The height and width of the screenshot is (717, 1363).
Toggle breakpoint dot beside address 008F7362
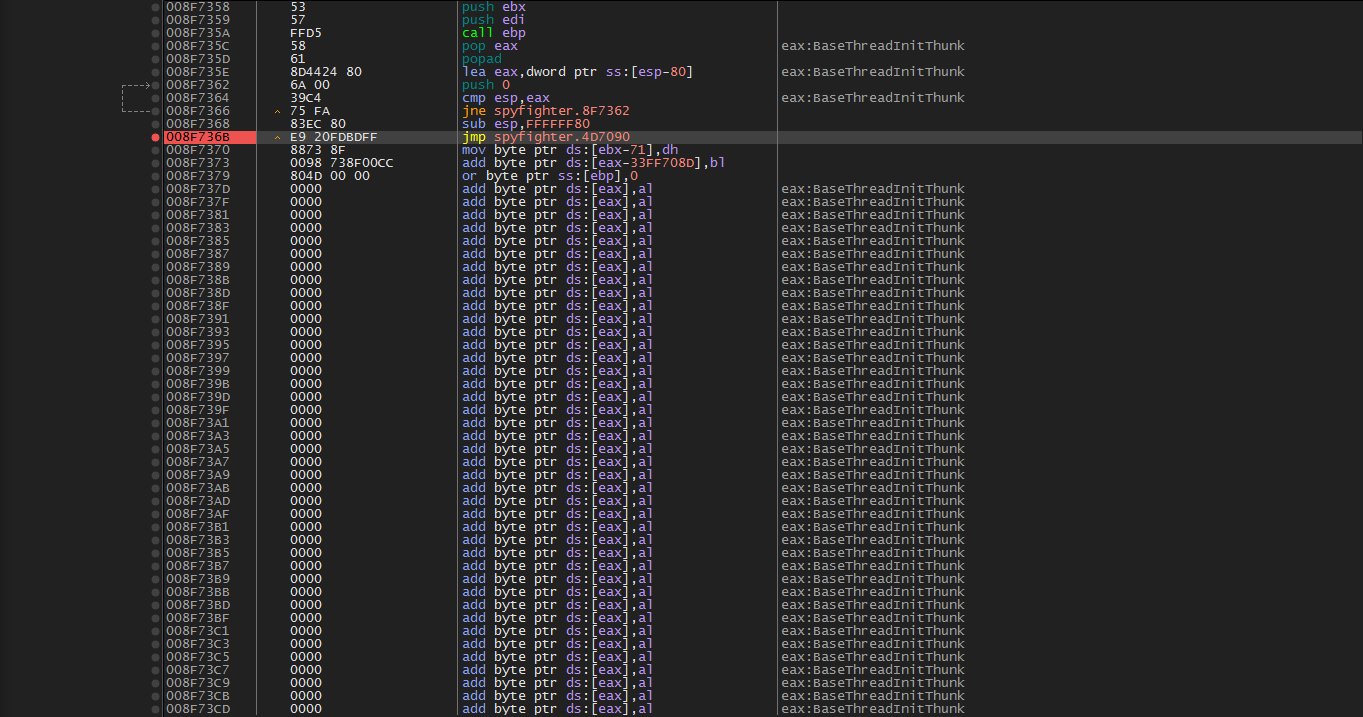tap(155, 85)
